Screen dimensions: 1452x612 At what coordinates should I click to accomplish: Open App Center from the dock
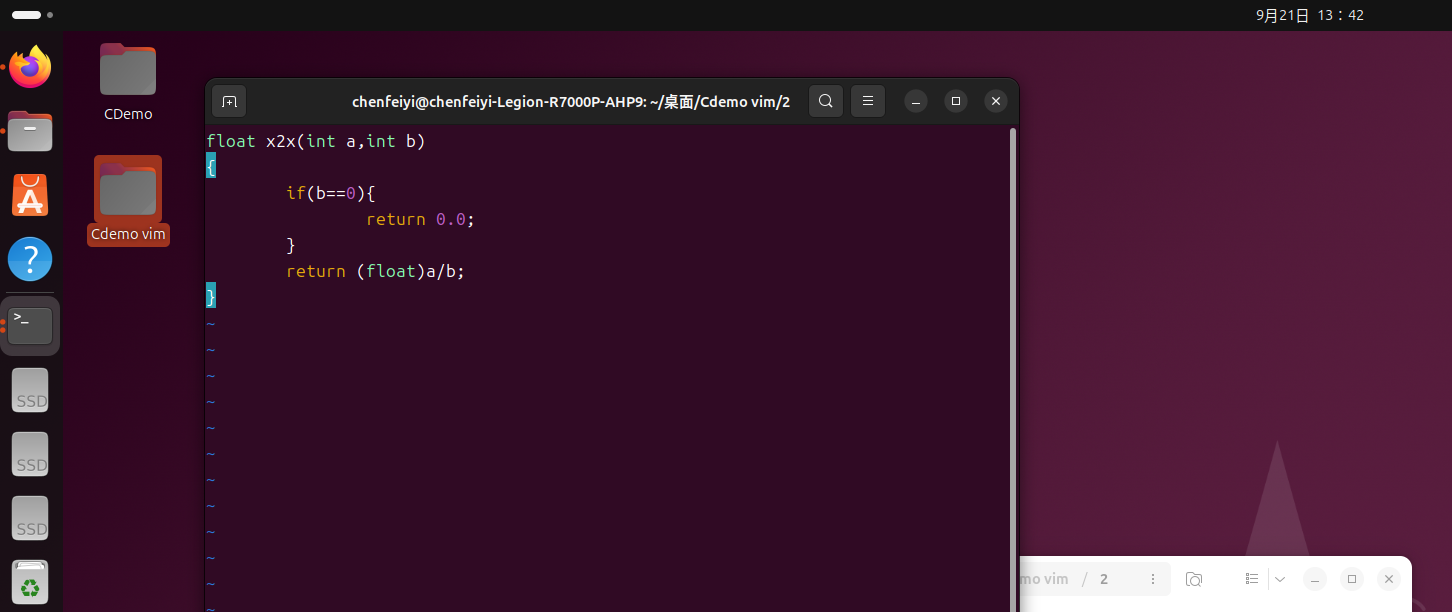30,195
